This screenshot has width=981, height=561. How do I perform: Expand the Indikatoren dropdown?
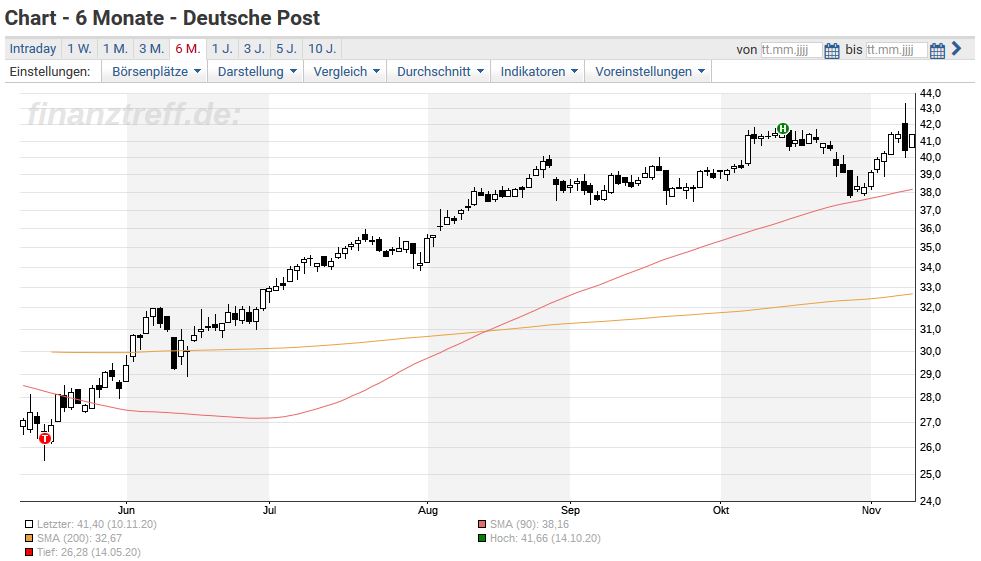[x=539, y=71]
